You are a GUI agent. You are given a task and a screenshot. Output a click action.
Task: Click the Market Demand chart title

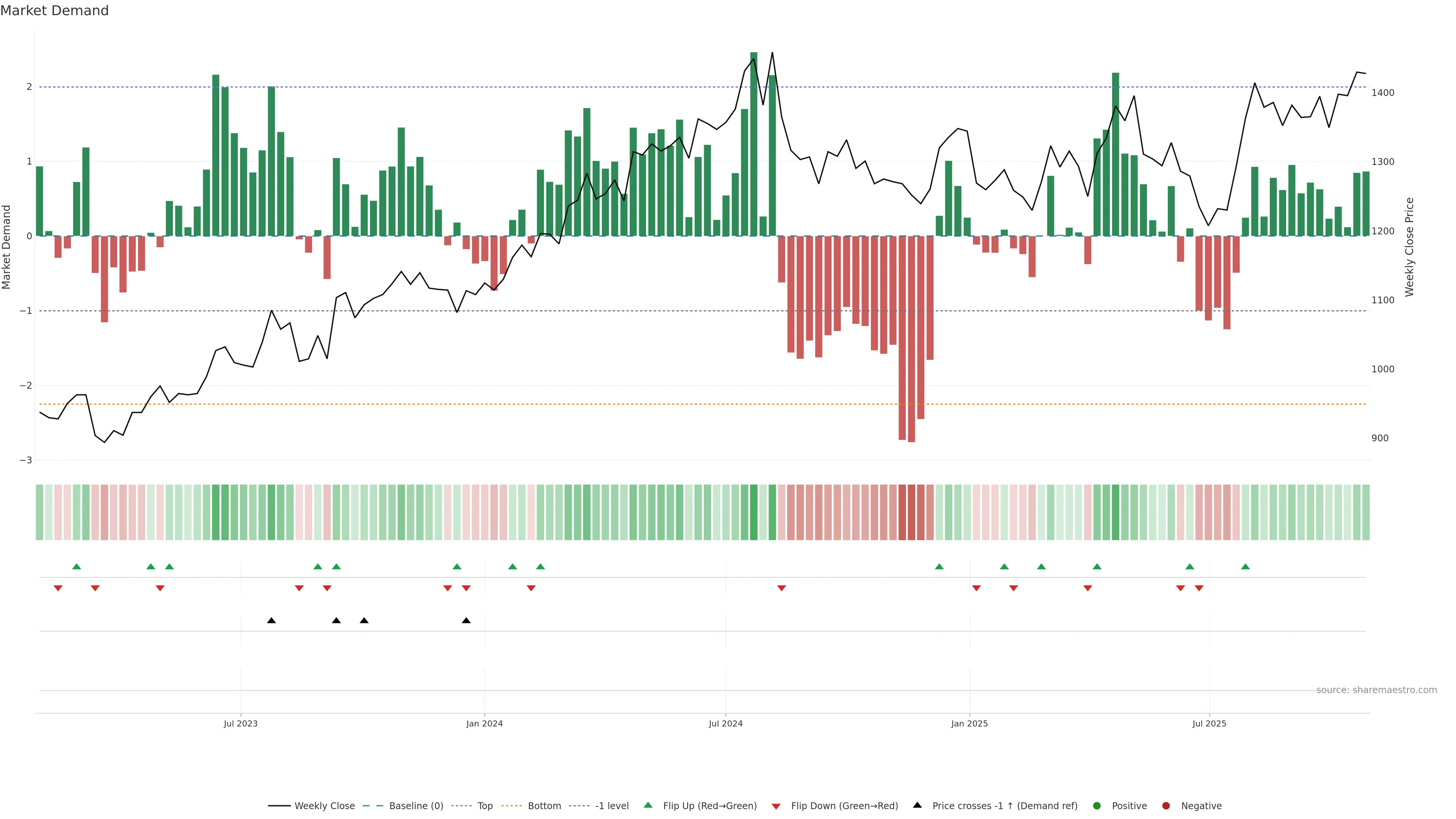click(x=54, y=11)
